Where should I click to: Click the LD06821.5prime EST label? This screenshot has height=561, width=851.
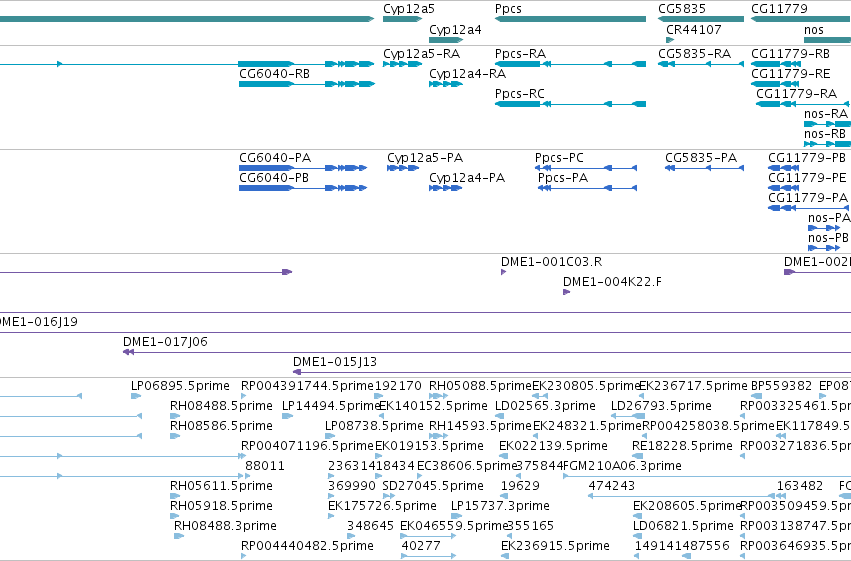(683, 526)
